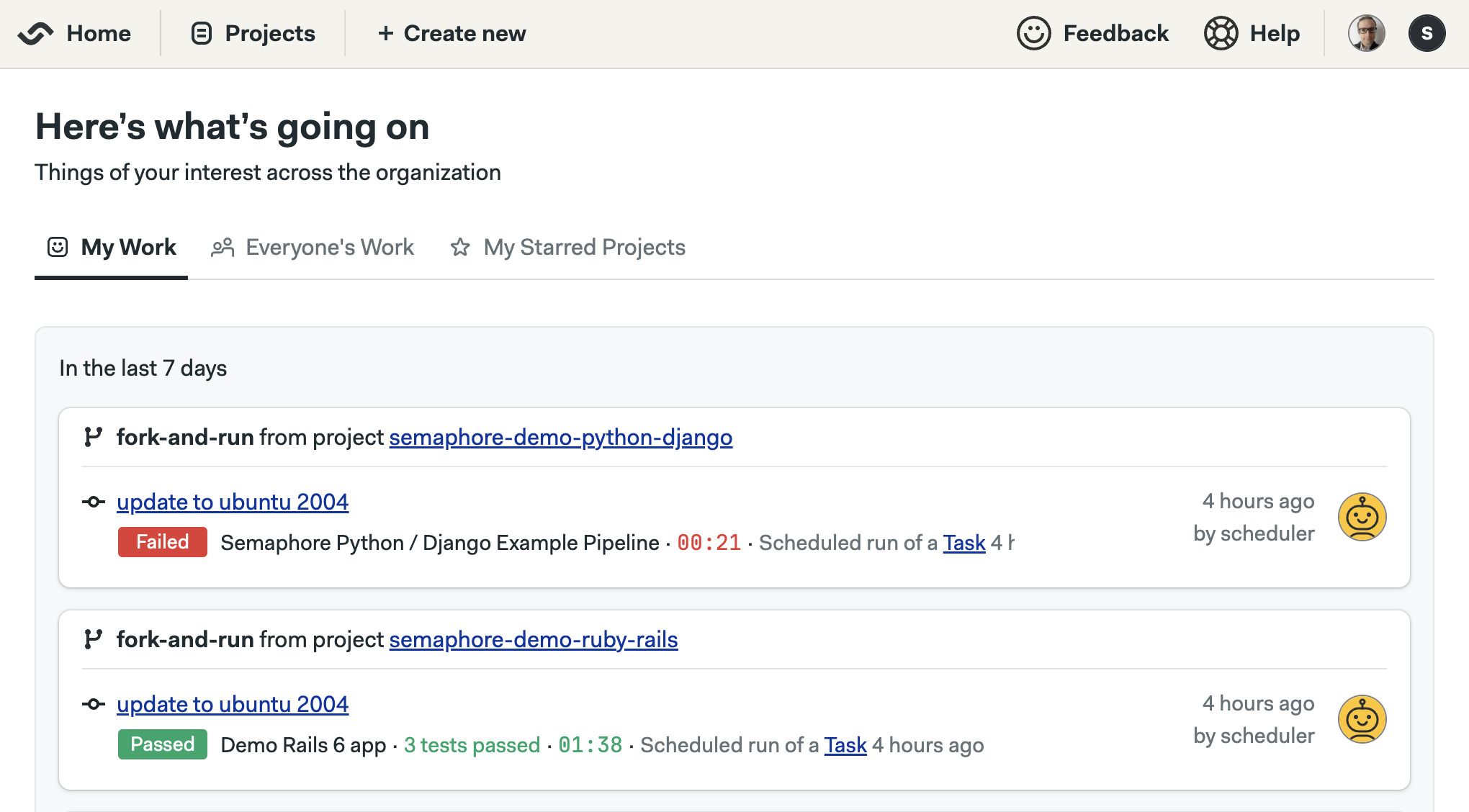Click the Task link in Django pipeline row
The width and height of the screenshot is (1469, 812).
tap(964, 543)
